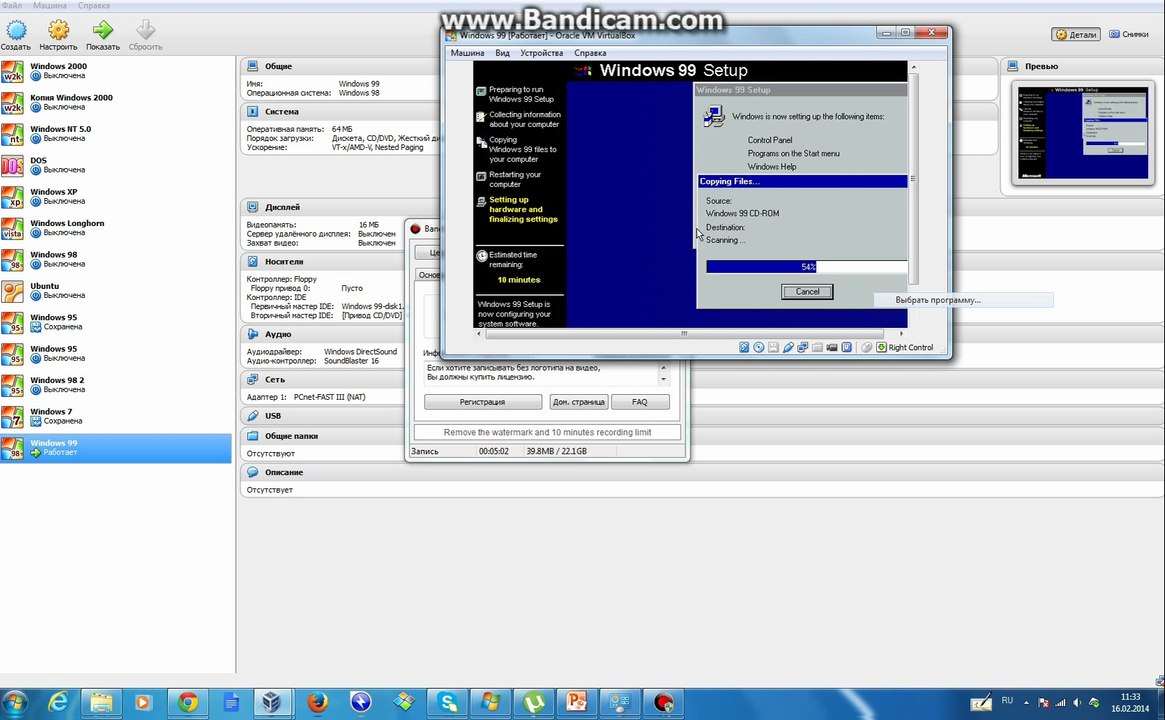Image resolution: width=1165 pixels, height=720 pixels.
Task: Collapse the Система section header
Action: [282, 111]
